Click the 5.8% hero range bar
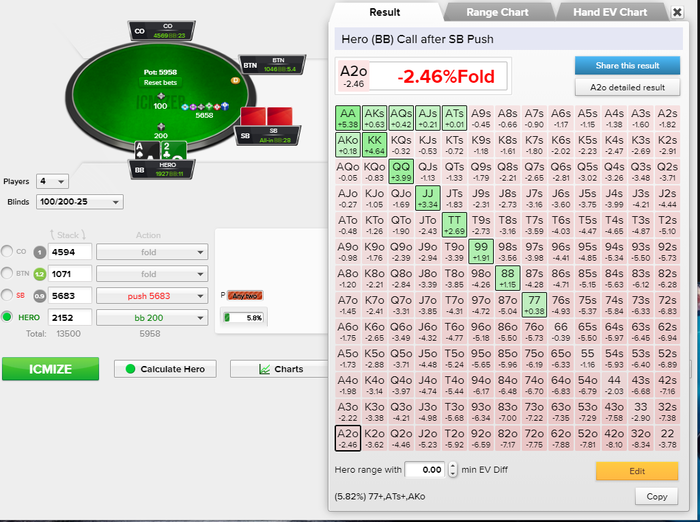Screen dimensions: 700x522 (x=244, y=317)
